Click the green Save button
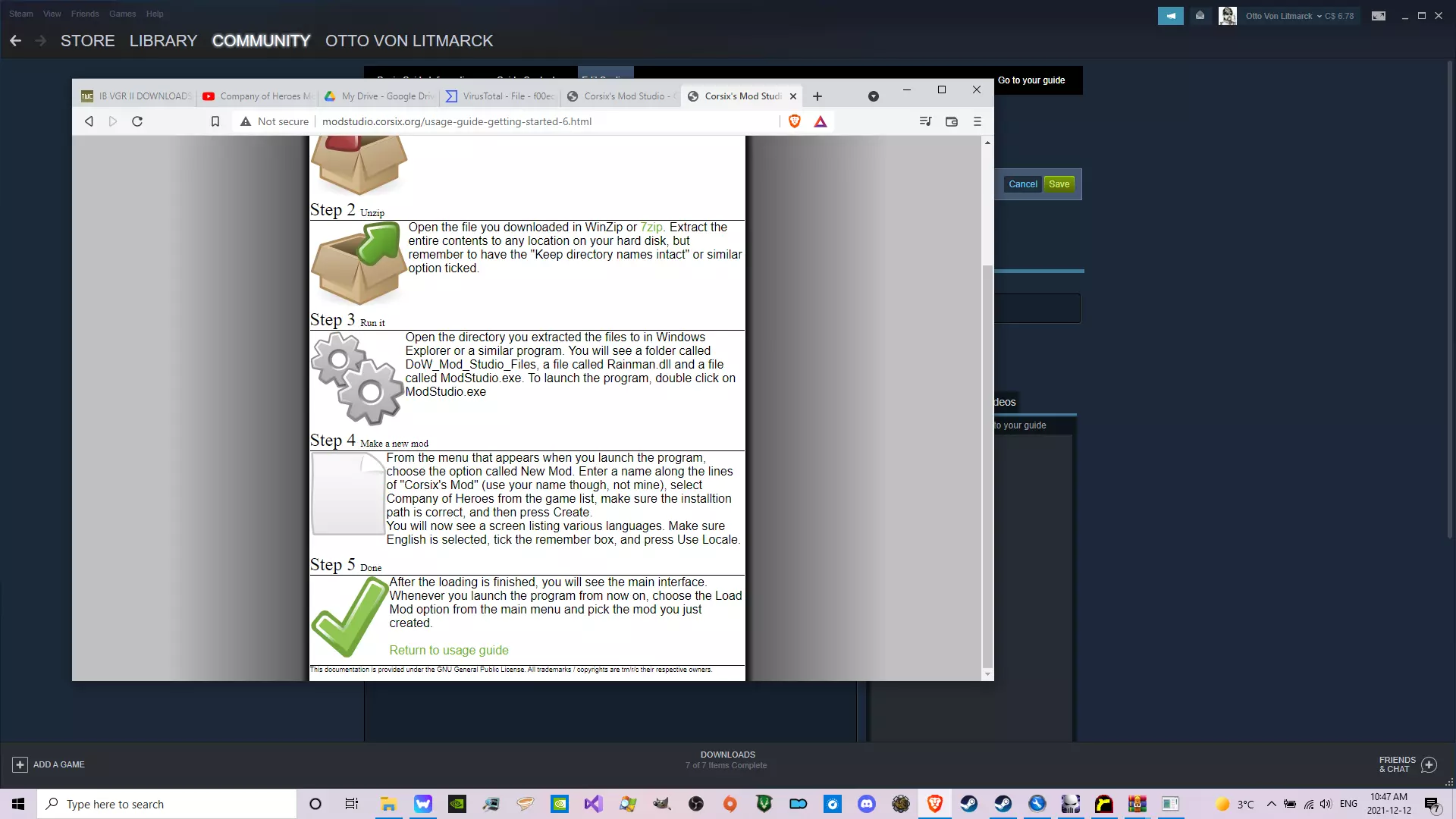This screenshot has height=819, width=1456. point(1059,184)
